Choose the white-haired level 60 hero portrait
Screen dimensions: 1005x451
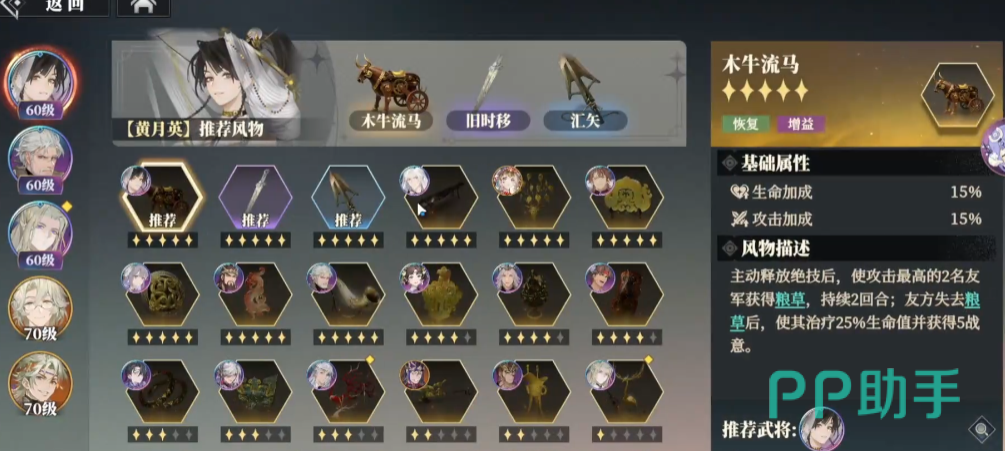(x=40, y=160)
